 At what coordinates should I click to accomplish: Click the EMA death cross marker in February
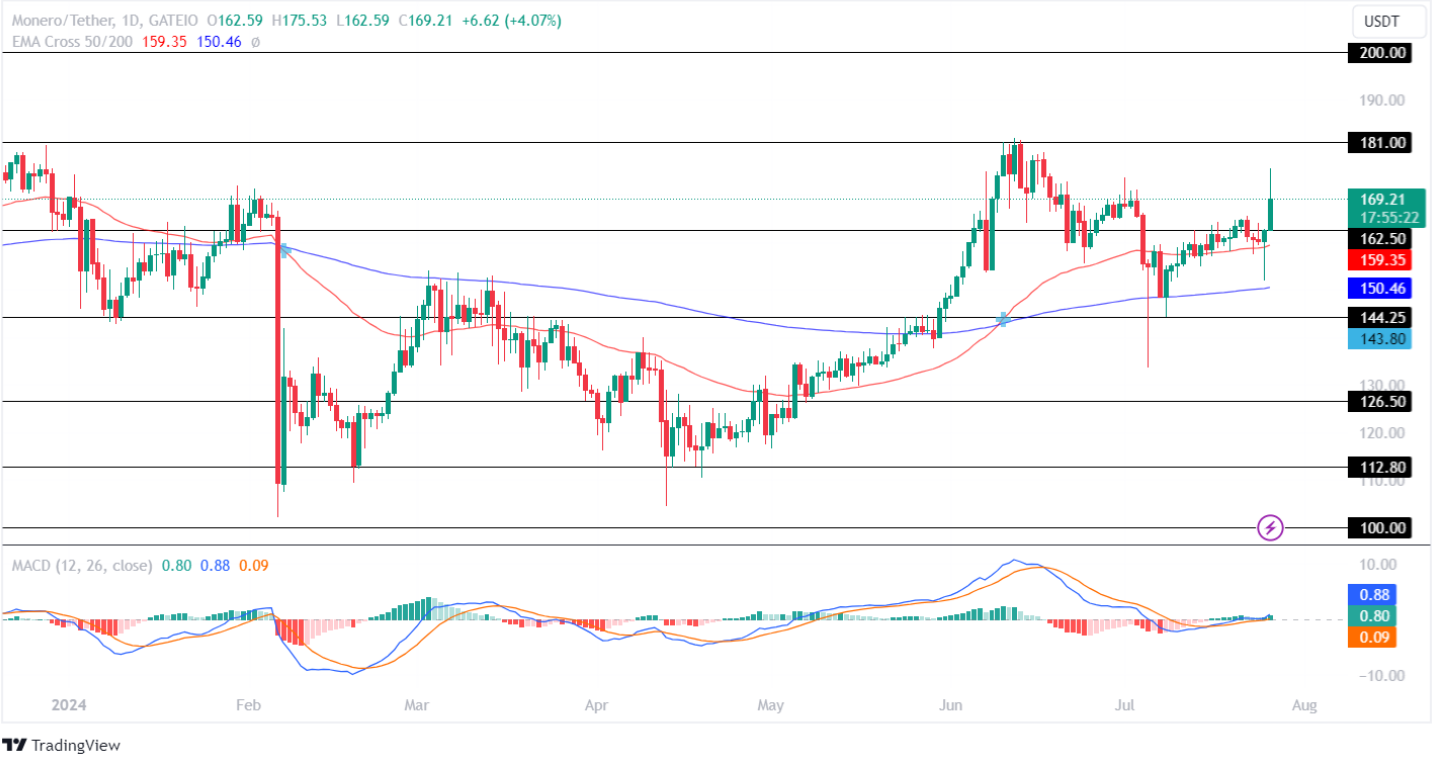tap(284, 250)
